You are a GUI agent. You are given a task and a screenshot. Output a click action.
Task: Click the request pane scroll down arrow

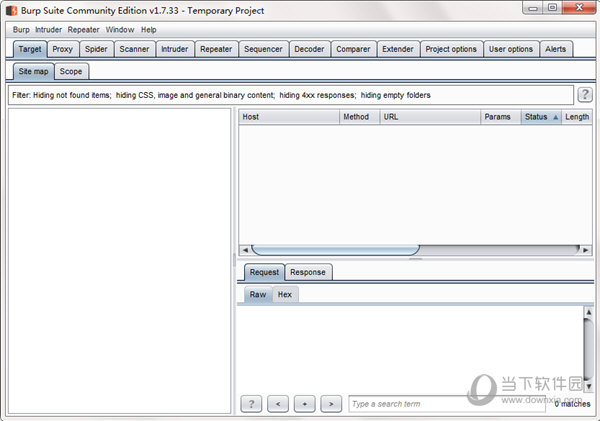(x=589, y=386)
